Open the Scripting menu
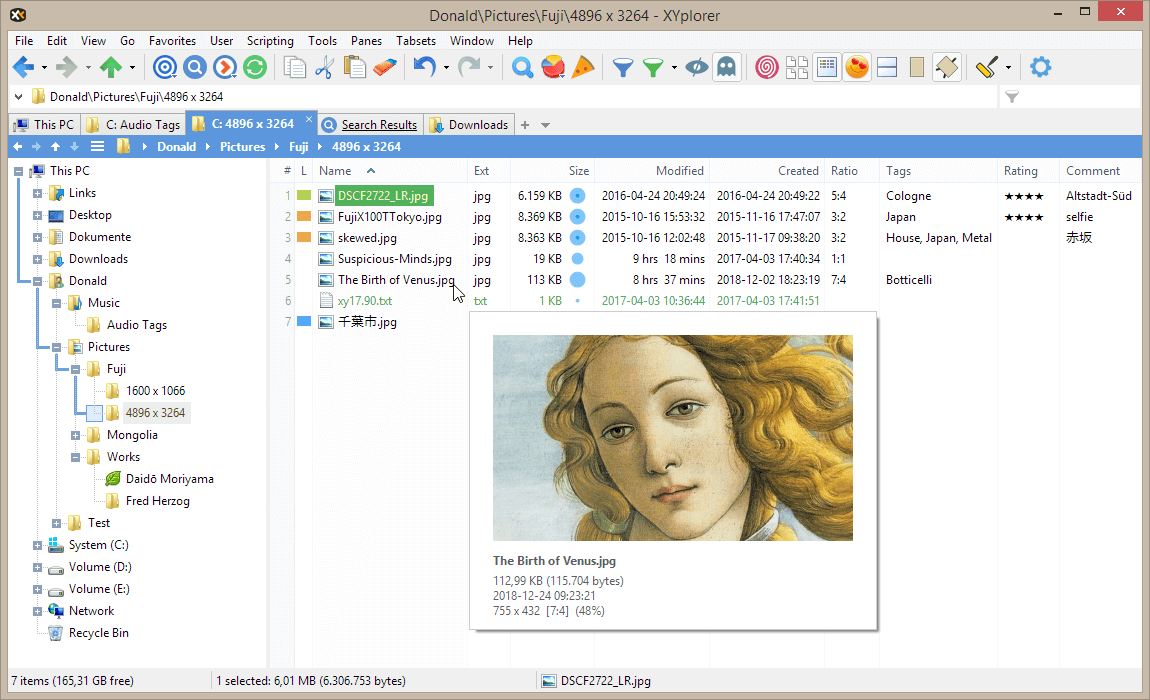This screenshot has width=1150, height=700. [x=270, y=41]
